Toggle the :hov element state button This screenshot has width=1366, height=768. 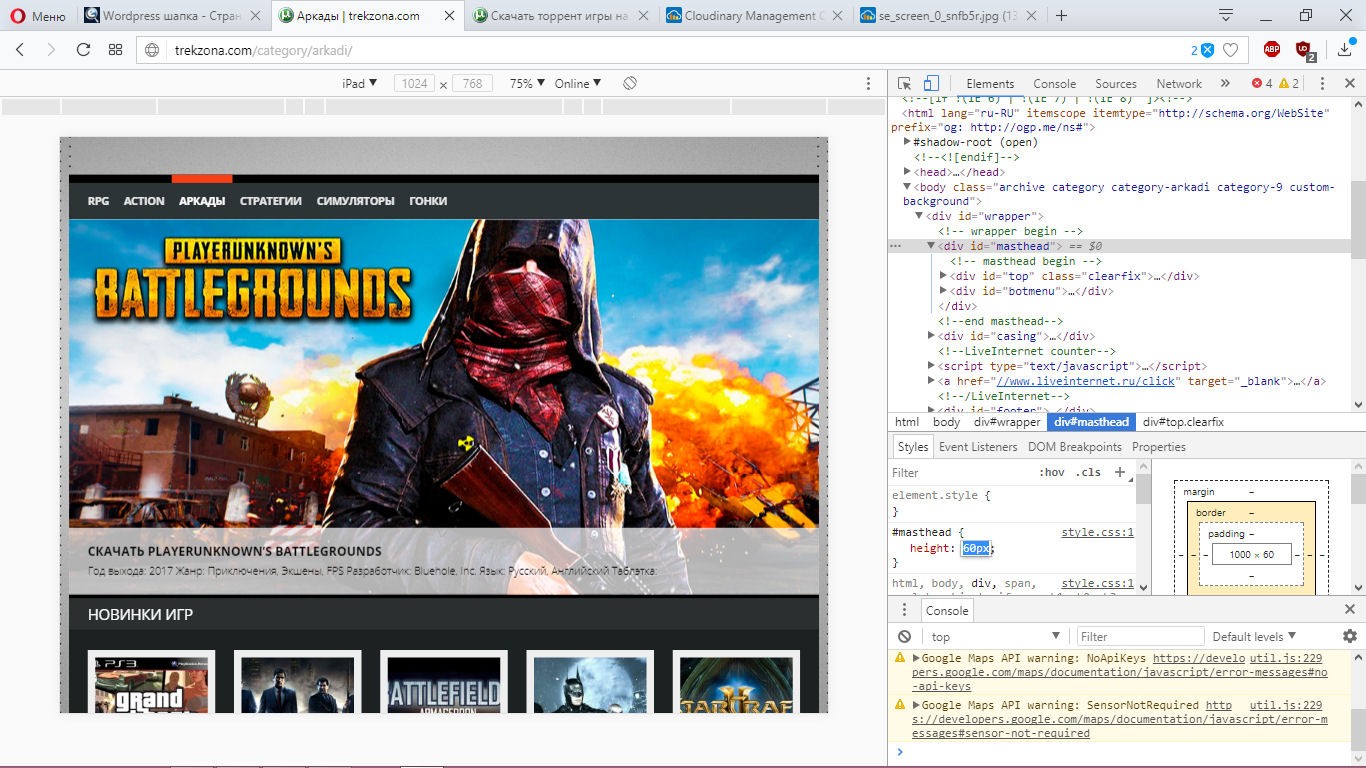1051,473
